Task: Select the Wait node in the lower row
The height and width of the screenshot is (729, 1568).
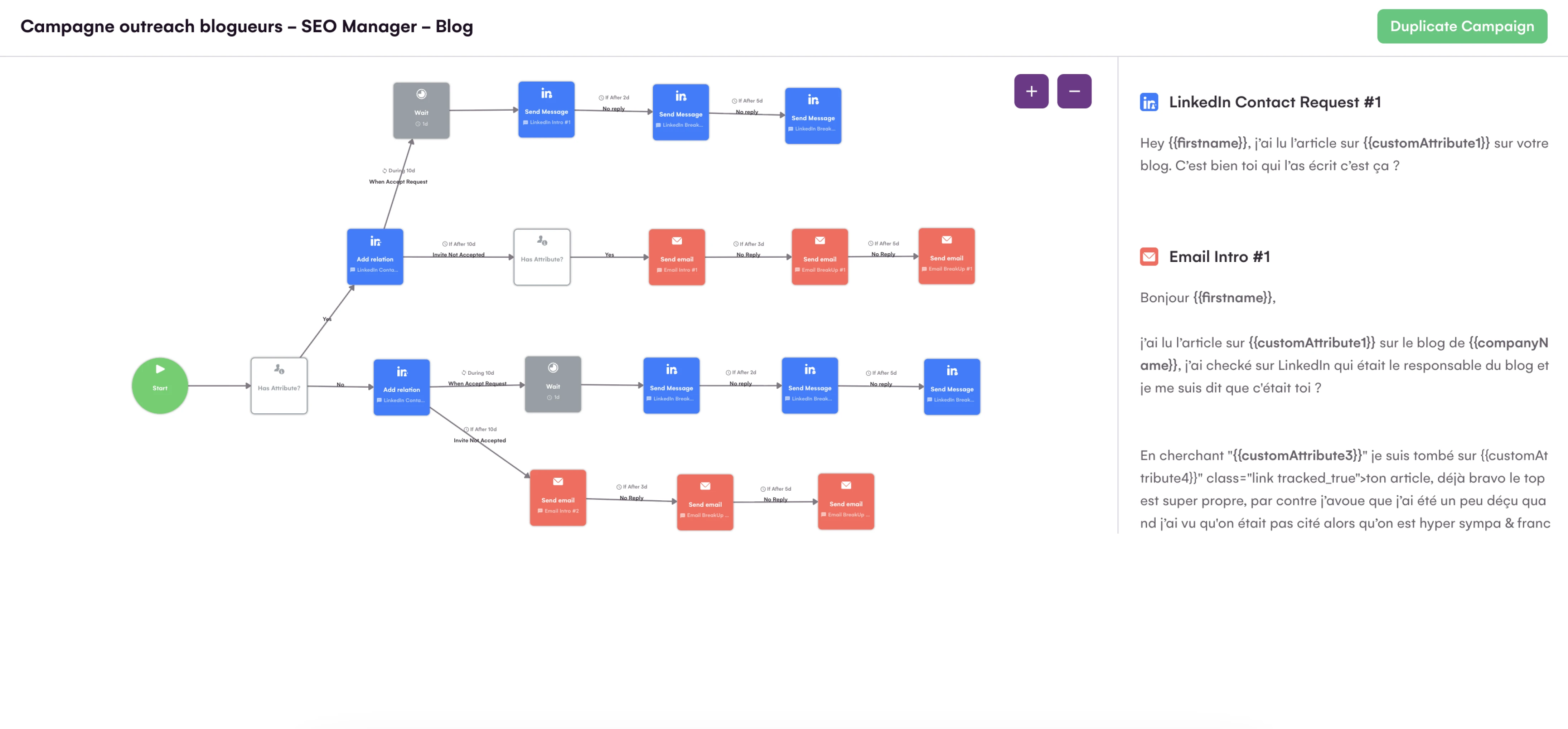Action: [x=553, y=385]
